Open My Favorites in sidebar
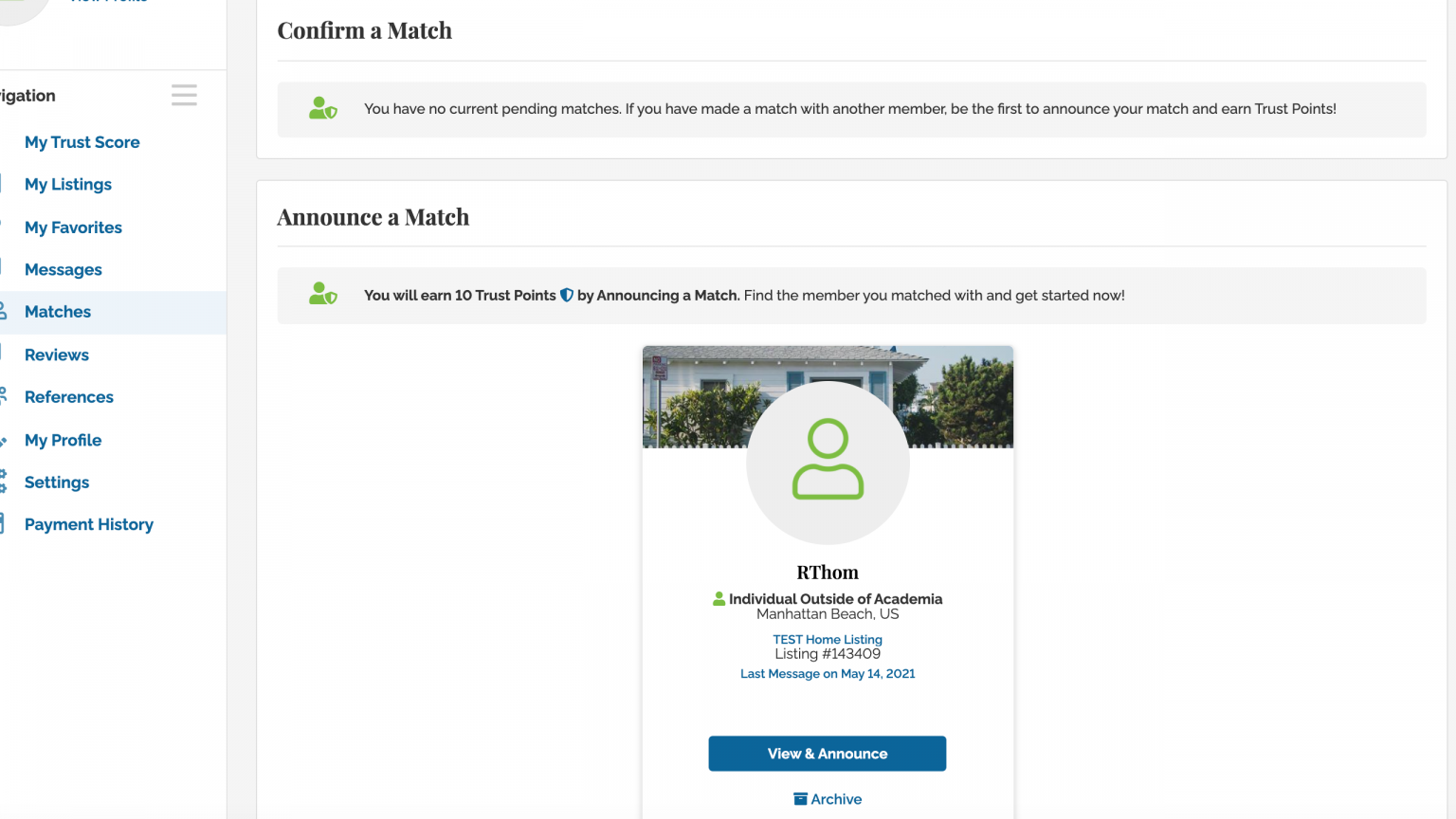Viewport: 1456px width, 819px height. [x=73, y=227]
